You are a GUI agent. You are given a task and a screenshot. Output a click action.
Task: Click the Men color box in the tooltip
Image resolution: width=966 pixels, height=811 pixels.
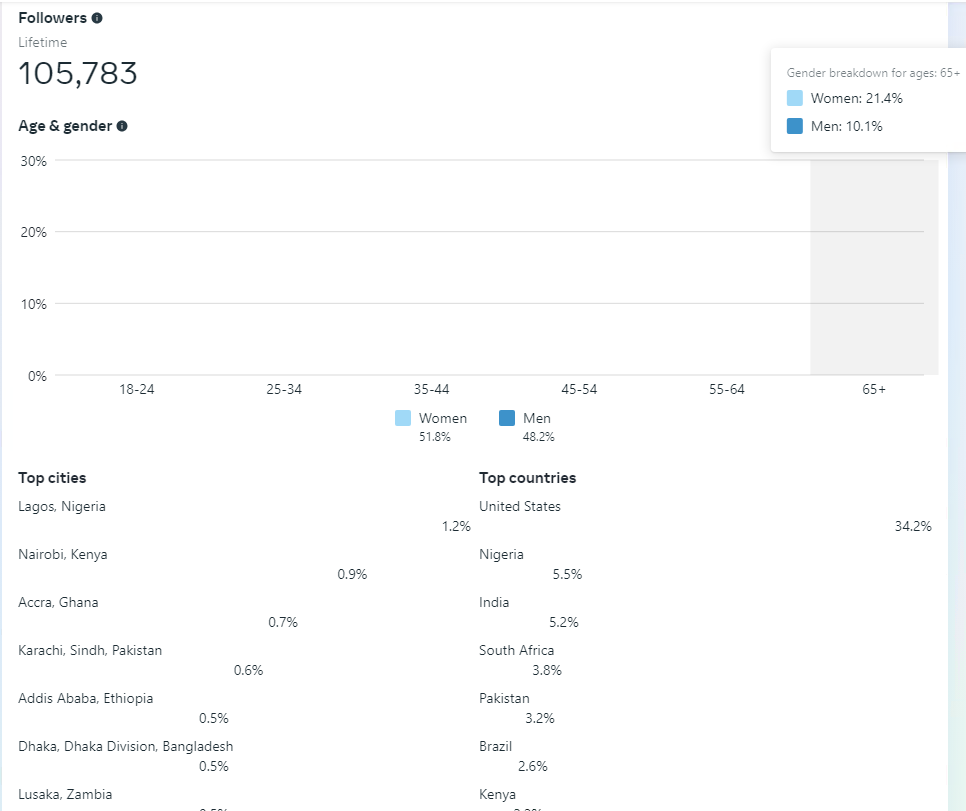point(795,126)
